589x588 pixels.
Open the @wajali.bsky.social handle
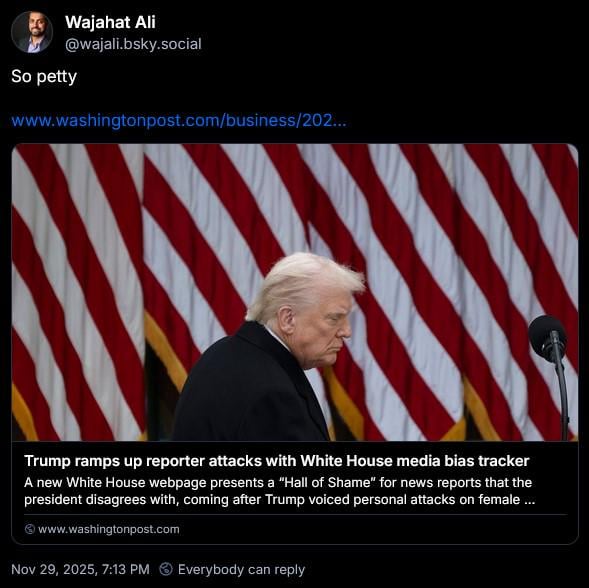[x=133, y=44]
